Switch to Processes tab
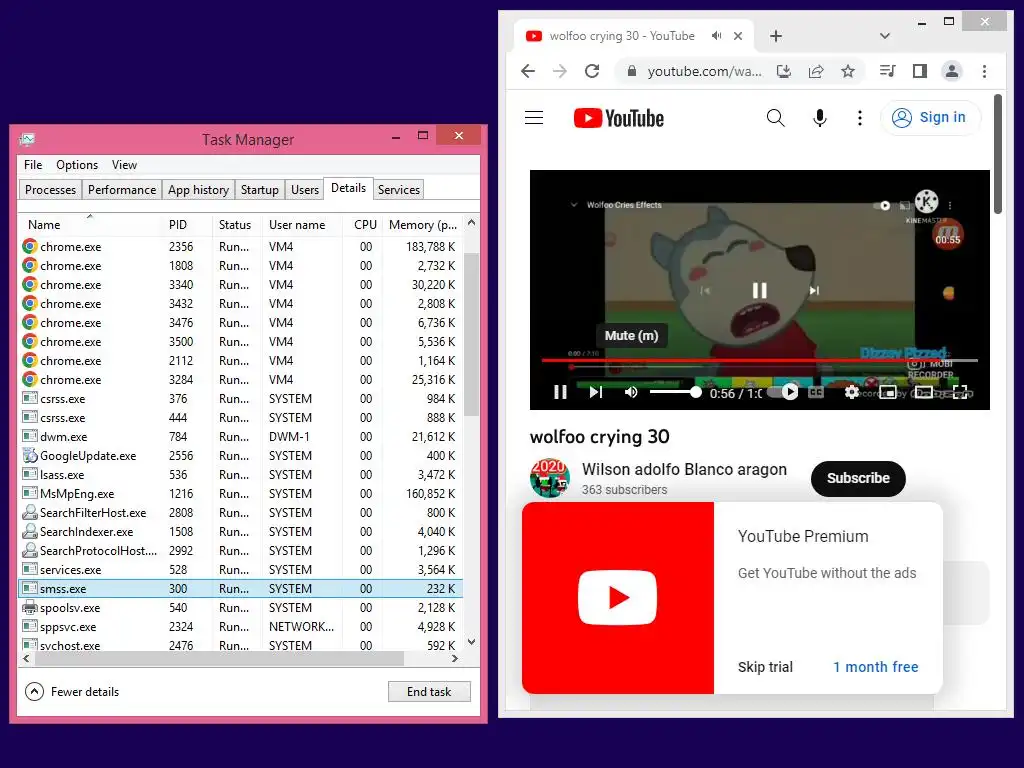This screenshot has width=1024, height=768. (x=50, y=189)
